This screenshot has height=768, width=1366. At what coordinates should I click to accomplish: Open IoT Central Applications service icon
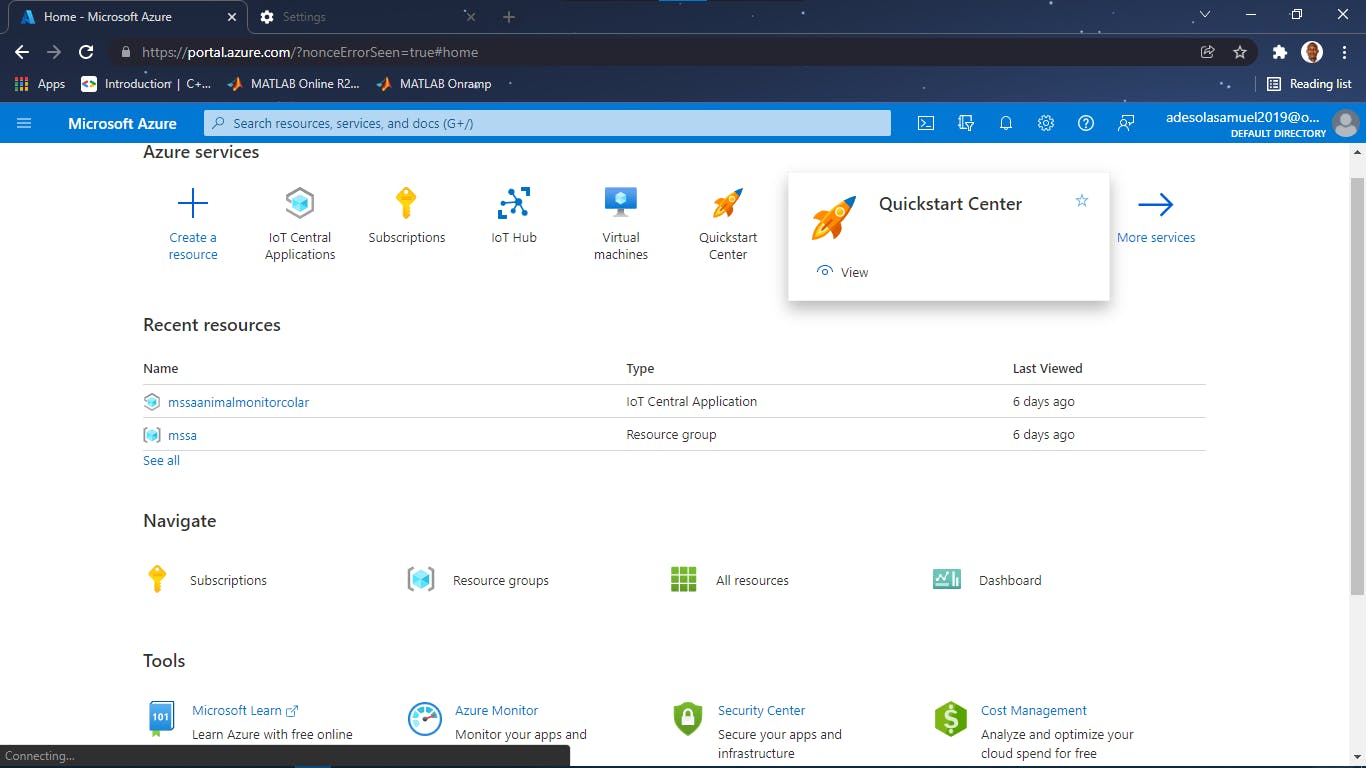[x=300, y=203]
